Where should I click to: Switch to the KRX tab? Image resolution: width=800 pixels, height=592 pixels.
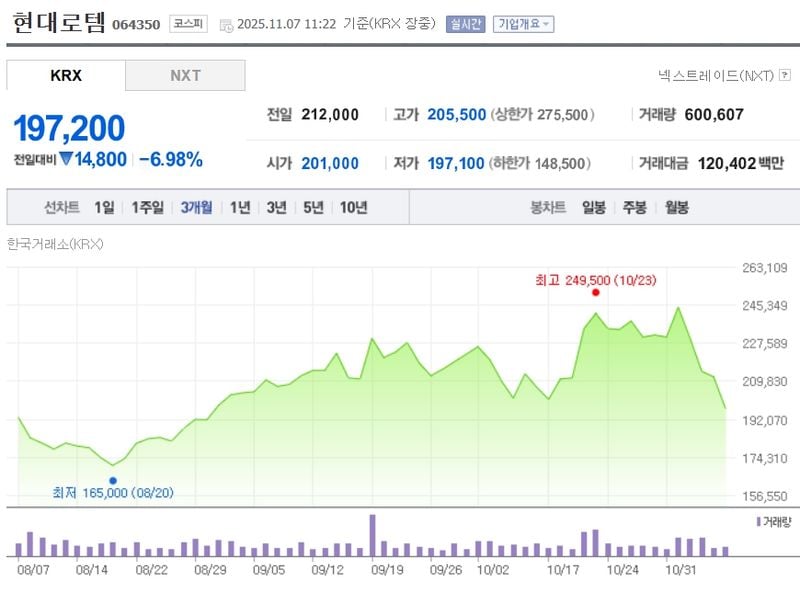pyautogui.click(x=66, y=76)
